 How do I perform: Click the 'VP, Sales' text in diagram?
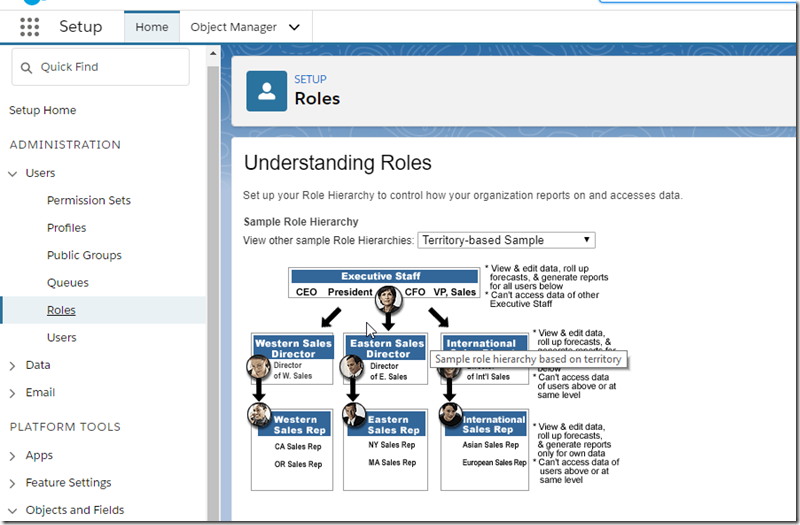(455, 292)
